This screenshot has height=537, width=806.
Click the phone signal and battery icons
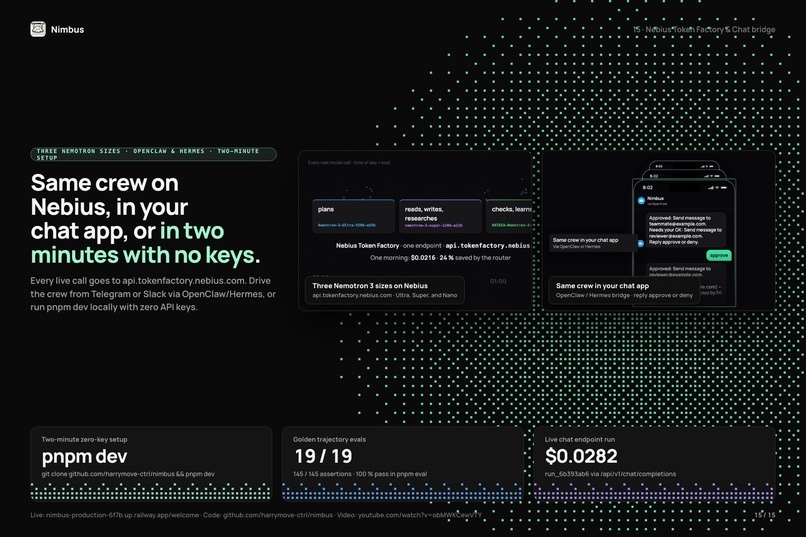718,187
